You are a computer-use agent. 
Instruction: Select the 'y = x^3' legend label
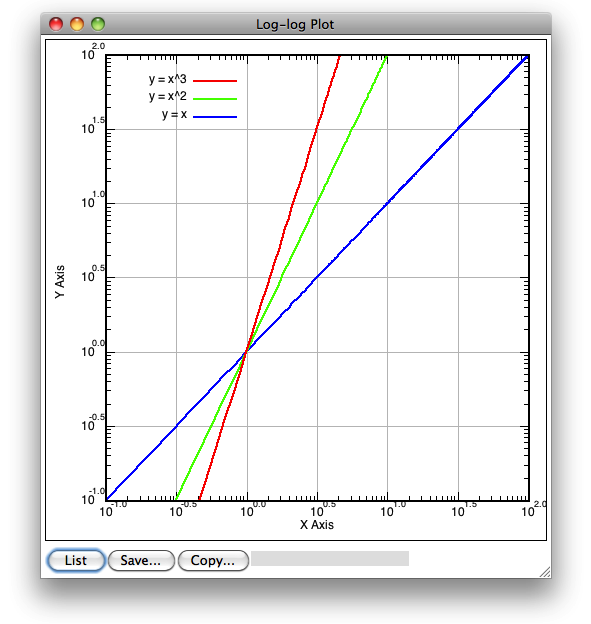pos(168,79)
